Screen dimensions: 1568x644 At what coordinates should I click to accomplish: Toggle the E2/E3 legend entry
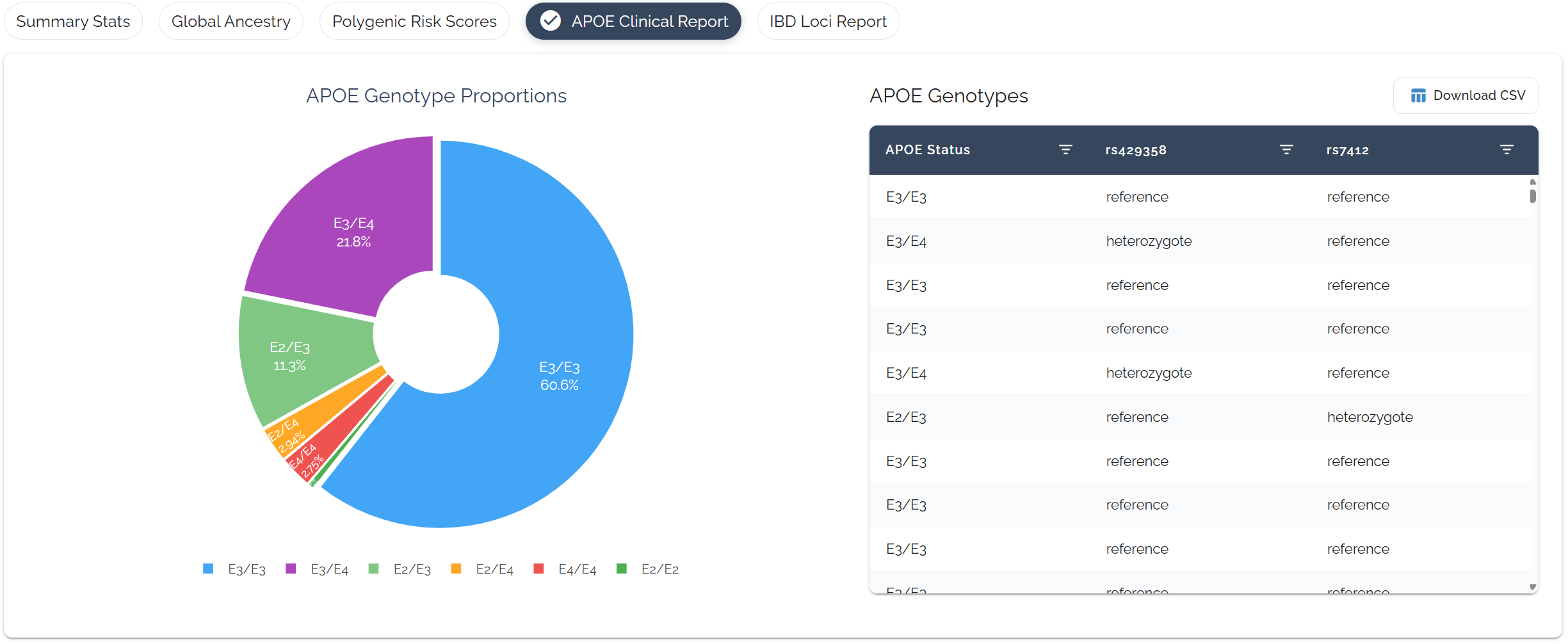pyautogui.click(x=400, y=569)
